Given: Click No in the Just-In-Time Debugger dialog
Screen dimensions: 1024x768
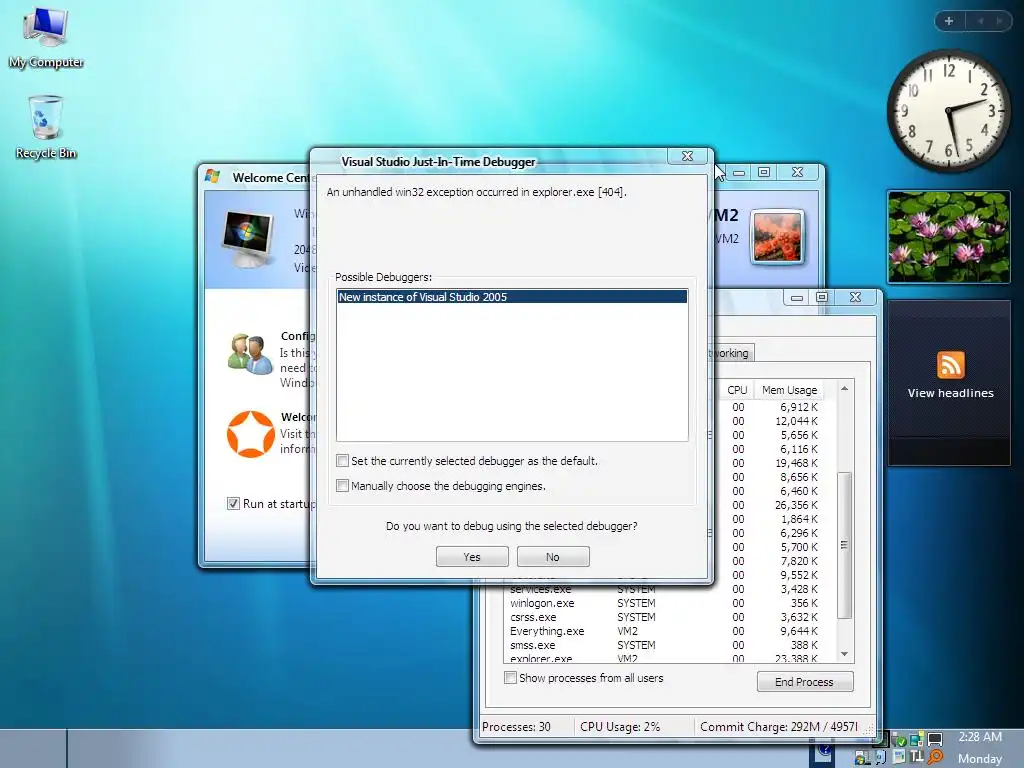Looking at the screenshot, I should tap(553, 556).
